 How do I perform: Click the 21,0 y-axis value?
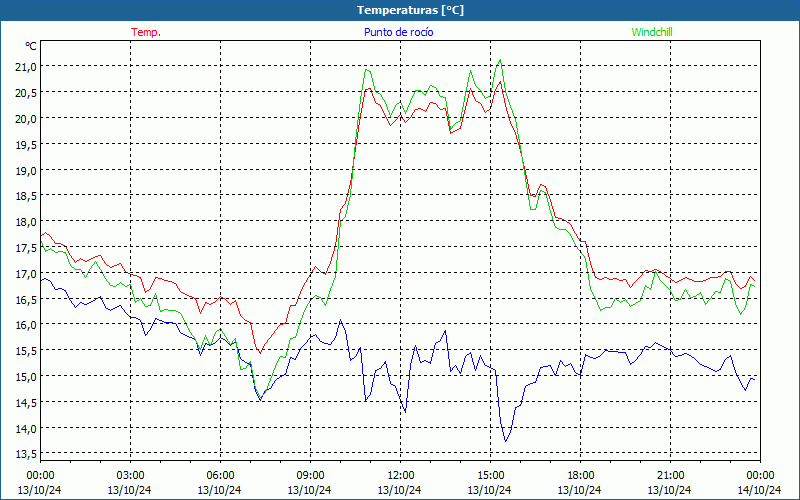point(26,66)
